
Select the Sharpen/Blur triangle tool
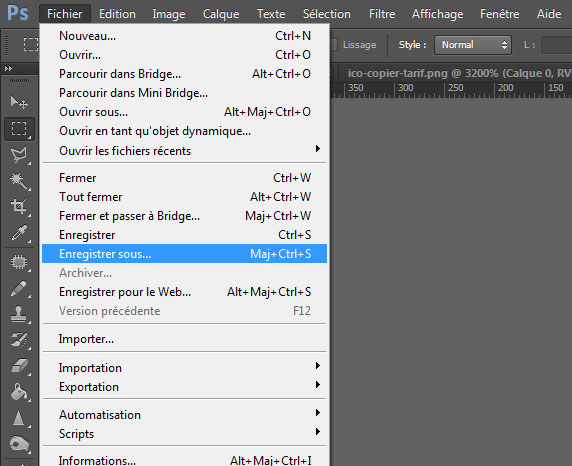[x=19, y=419]
